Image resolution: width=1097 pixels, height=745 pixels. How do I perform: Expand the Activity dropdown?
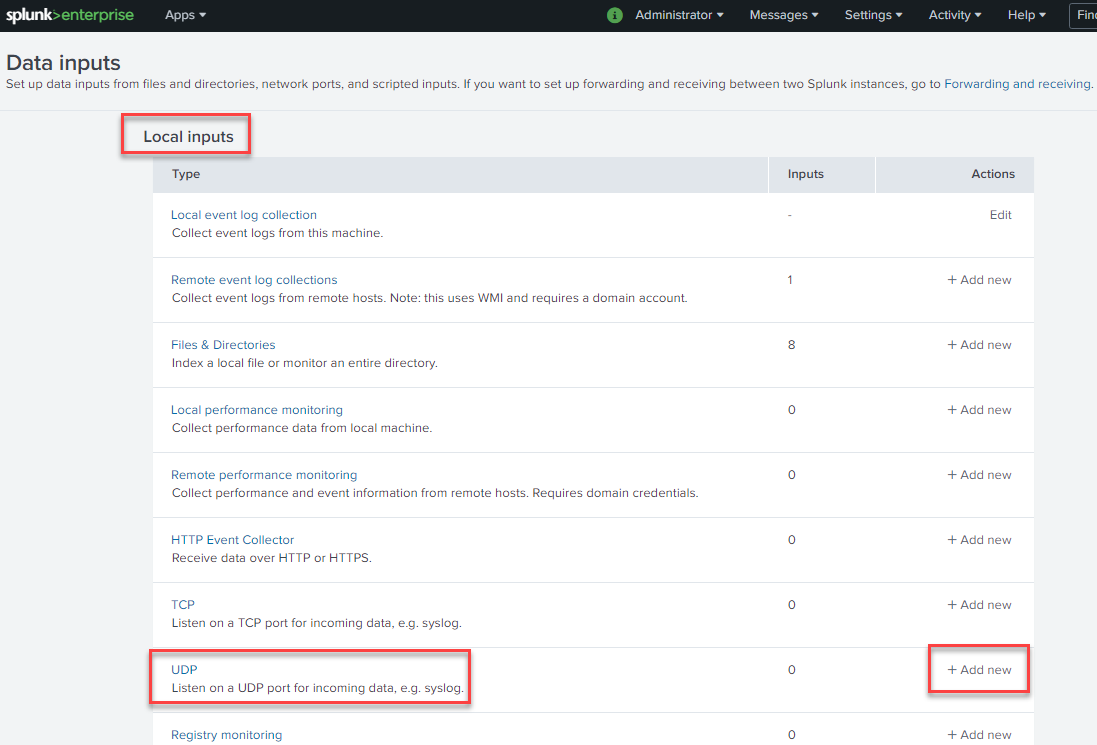(x=953, y=15)
